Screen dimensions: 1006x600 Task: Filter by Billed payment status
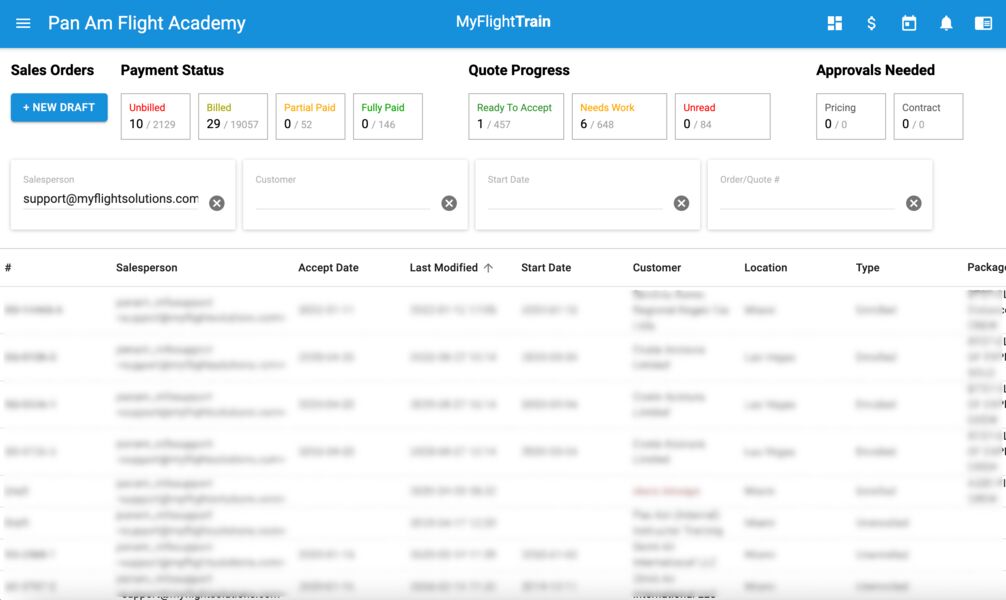pos(233,116)
